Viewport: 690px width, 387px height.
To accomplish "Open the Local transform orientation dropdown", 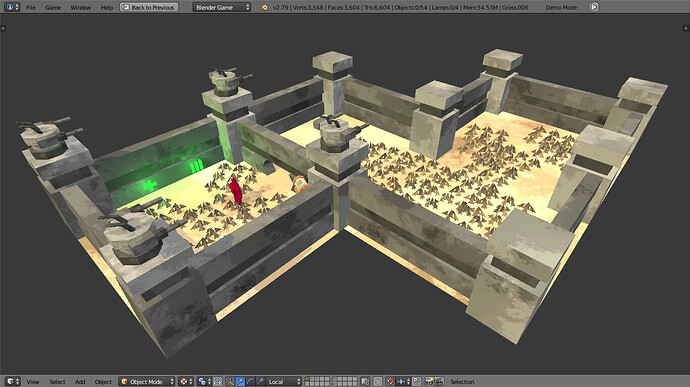I will click(x=284, y=382).
